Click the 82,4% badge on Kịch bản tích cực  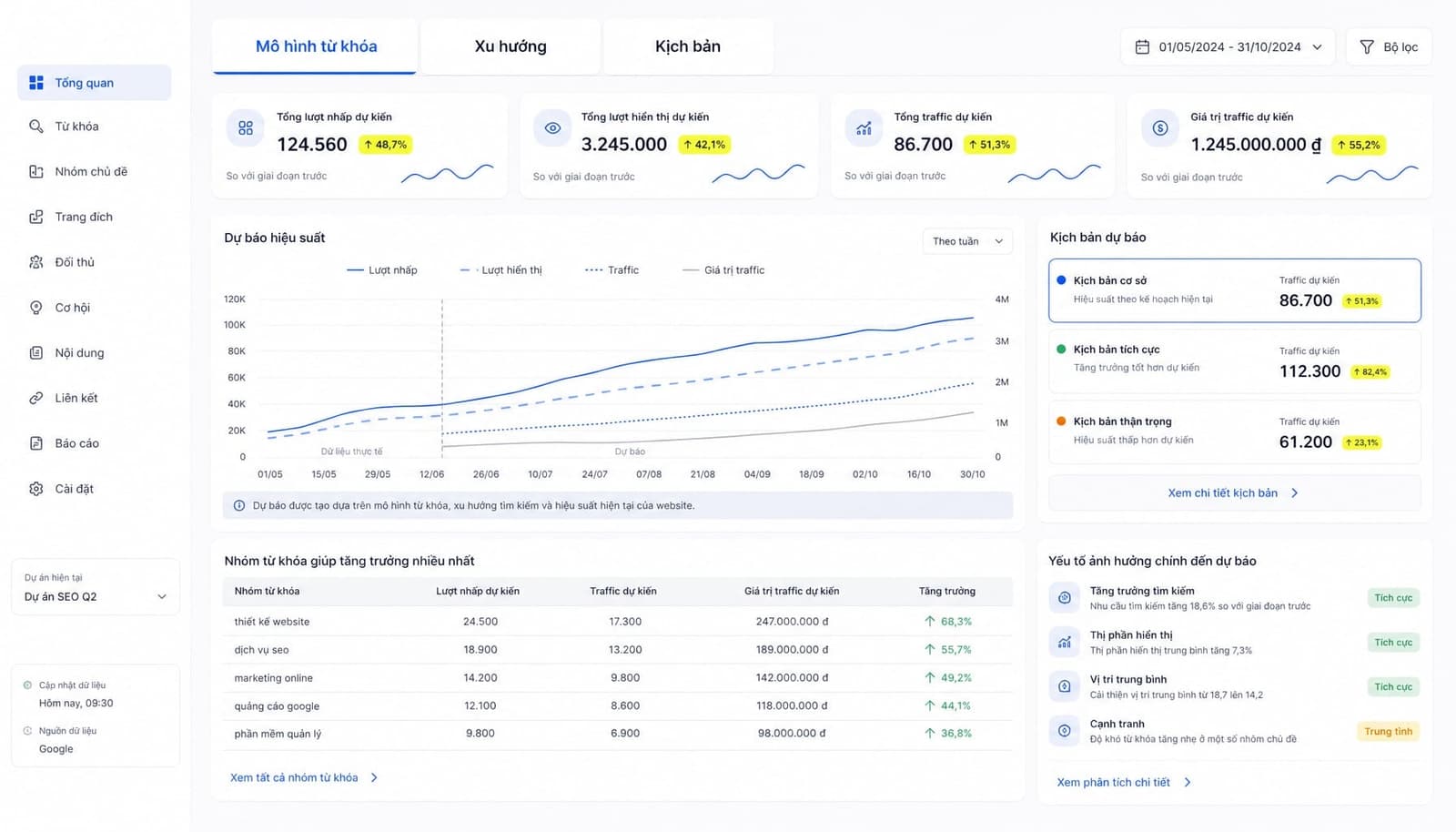point(1370,372)
